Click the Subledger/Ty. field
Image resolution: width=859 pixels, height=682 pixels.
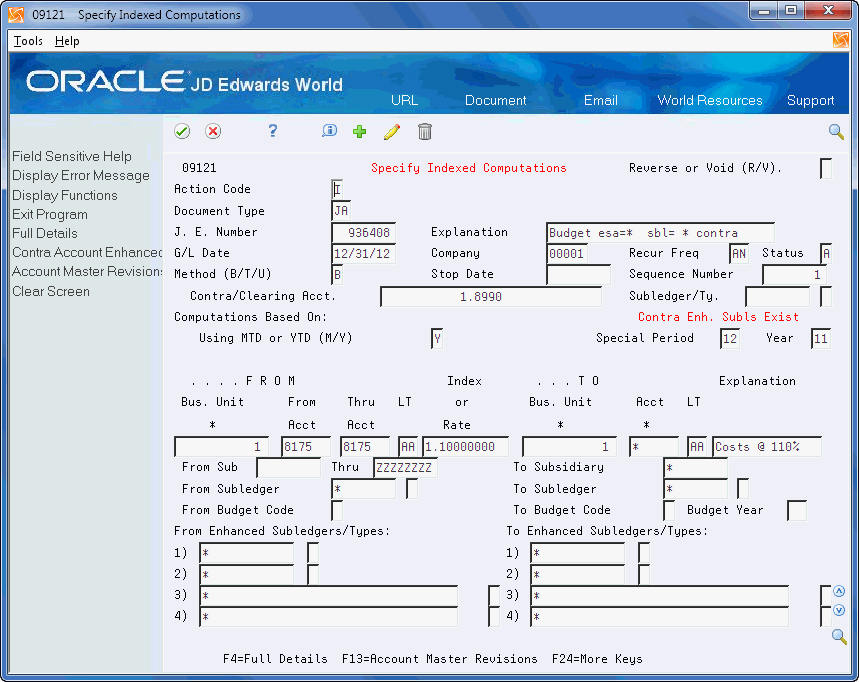[x=778, y=297]
